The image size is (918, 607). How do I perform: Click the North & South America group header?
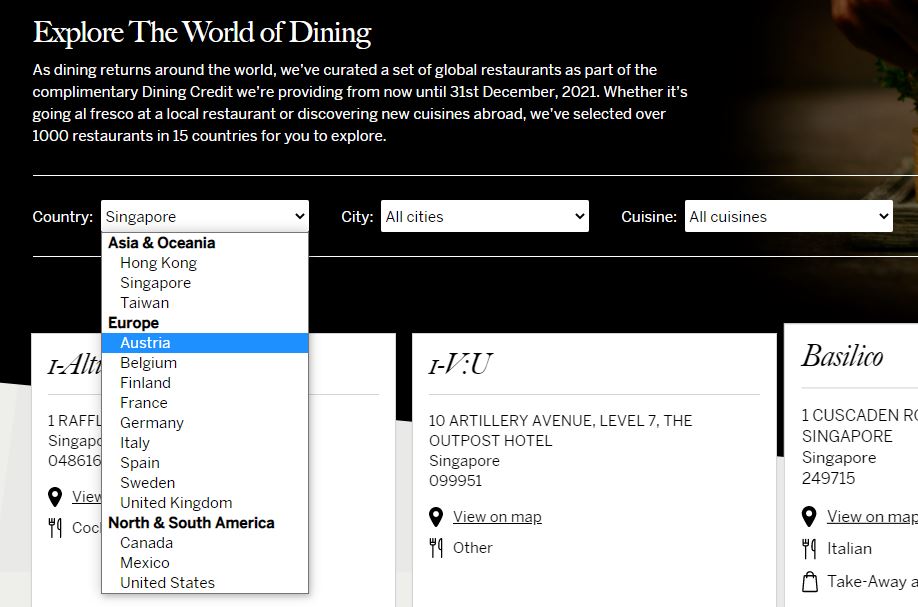tap(191, 523)
